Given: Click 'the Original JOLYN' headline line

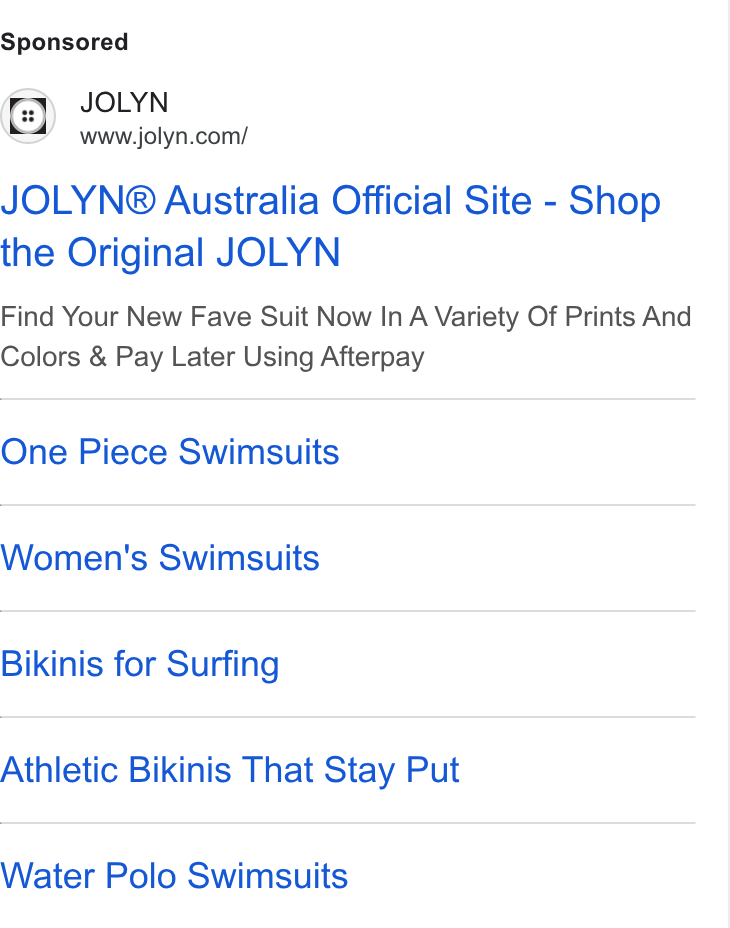Looking at the screenshot, I should (x=171, y=253).
